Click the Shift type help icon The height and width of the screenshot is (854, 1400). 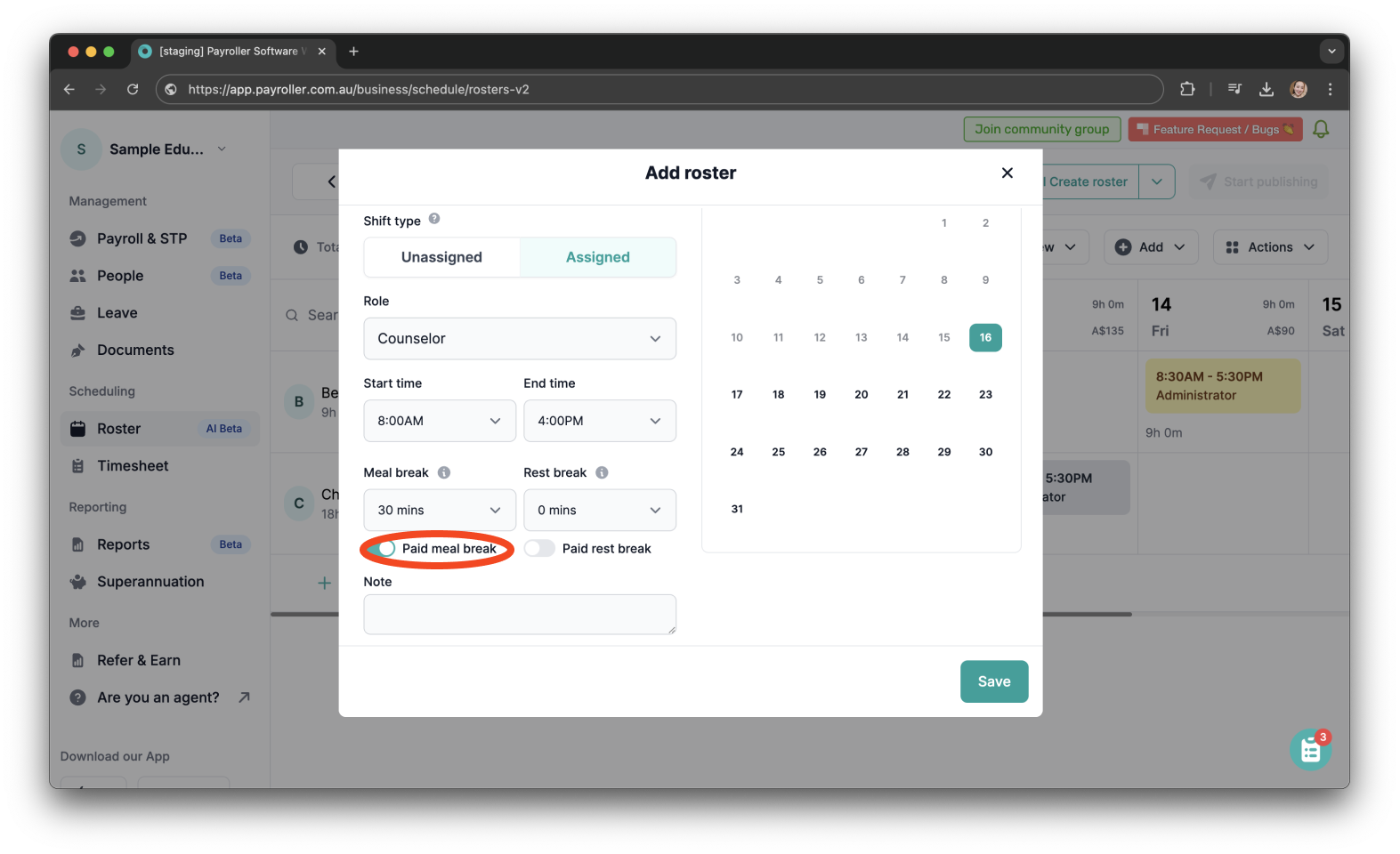pos(434,219)
